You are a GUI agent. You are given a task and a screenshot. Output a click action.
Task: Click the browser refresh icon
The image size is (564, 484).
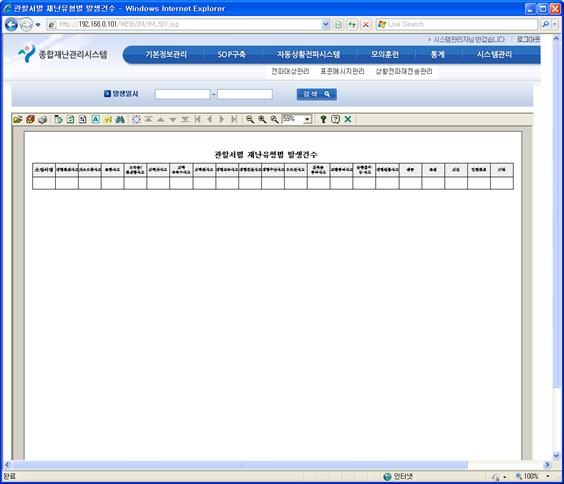pyautogui.click(x=352, y=24)
